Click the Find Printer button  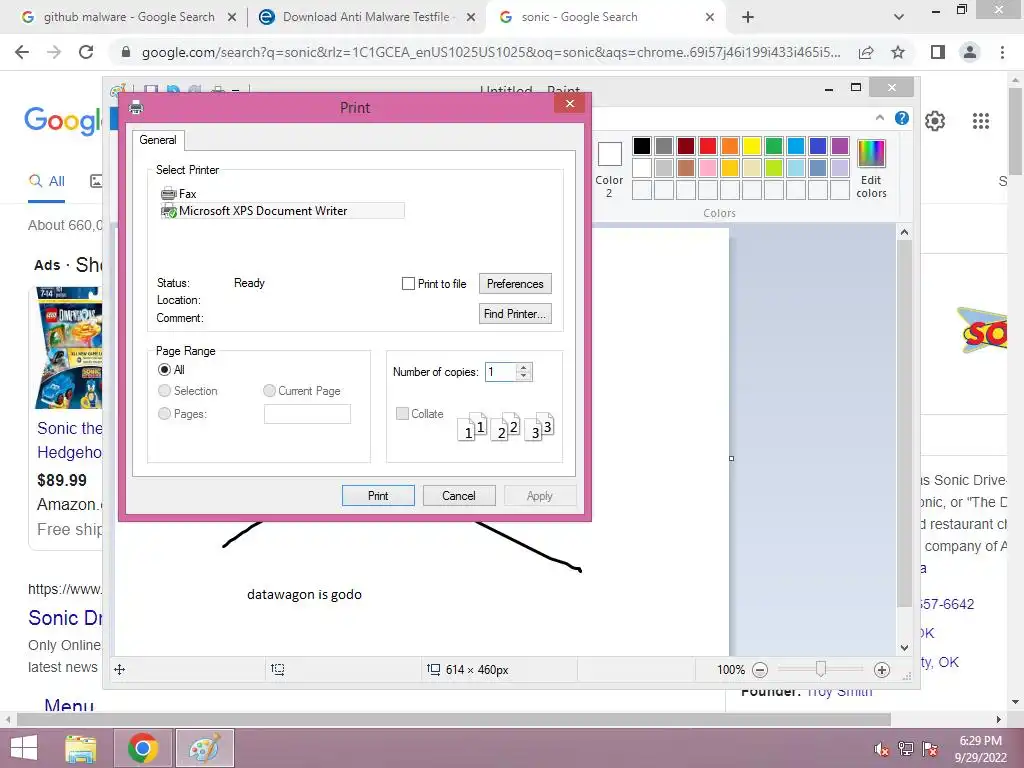coord(515,313)
